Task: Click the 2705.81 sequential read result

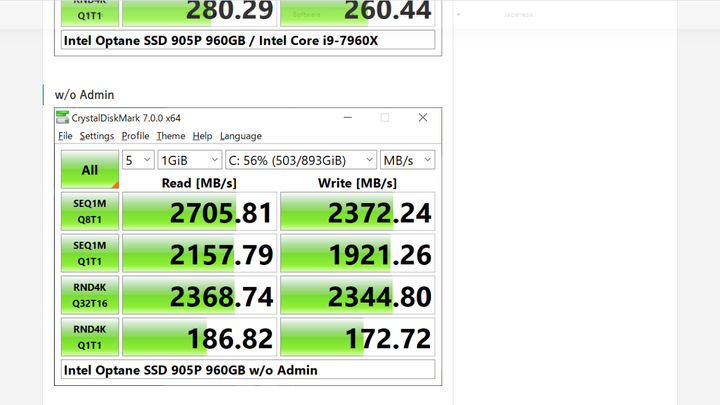Action: point(200,211)
